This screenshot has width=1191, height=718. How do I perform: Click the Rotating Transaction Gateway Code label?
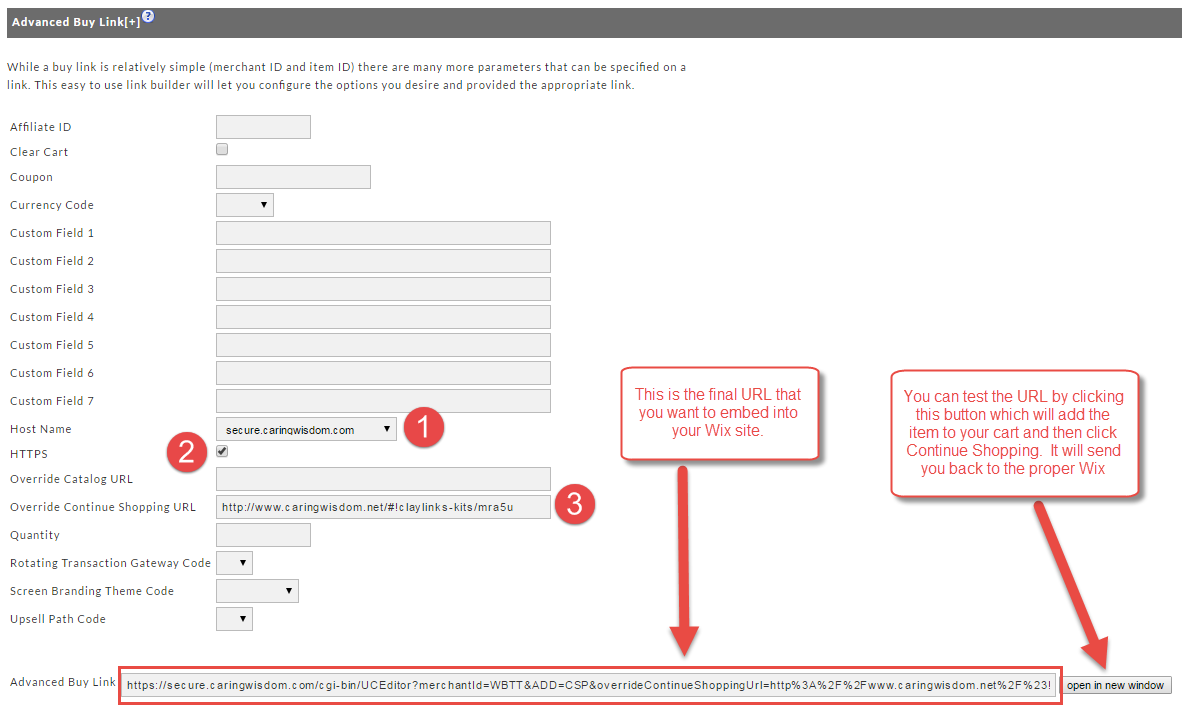(x=110, y=563)
